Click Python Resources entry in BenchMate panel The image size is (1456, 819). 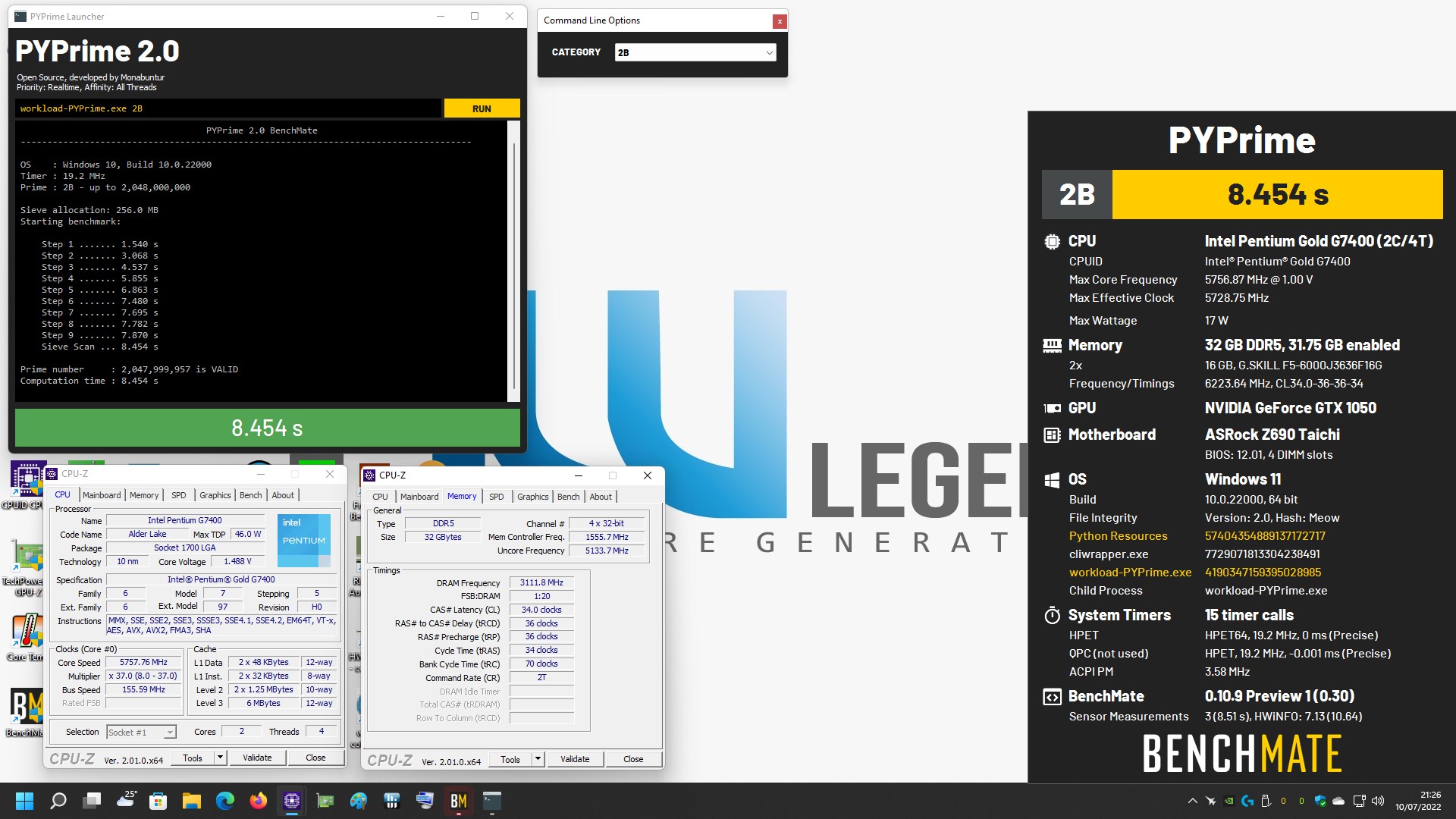pos(1118,536)
